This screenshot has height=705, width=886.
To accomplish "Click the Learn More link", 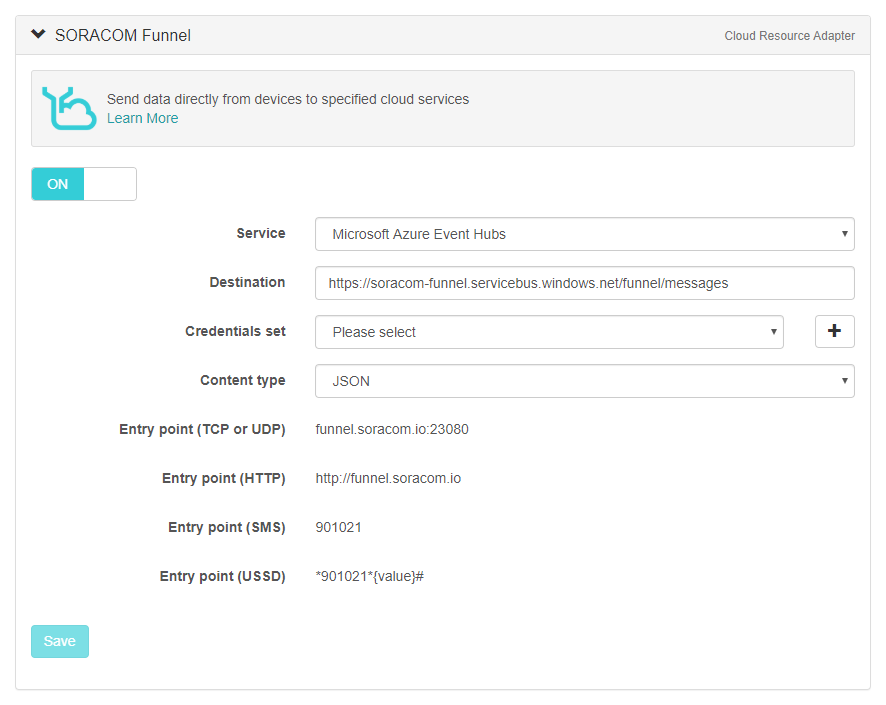I will 142,118.
